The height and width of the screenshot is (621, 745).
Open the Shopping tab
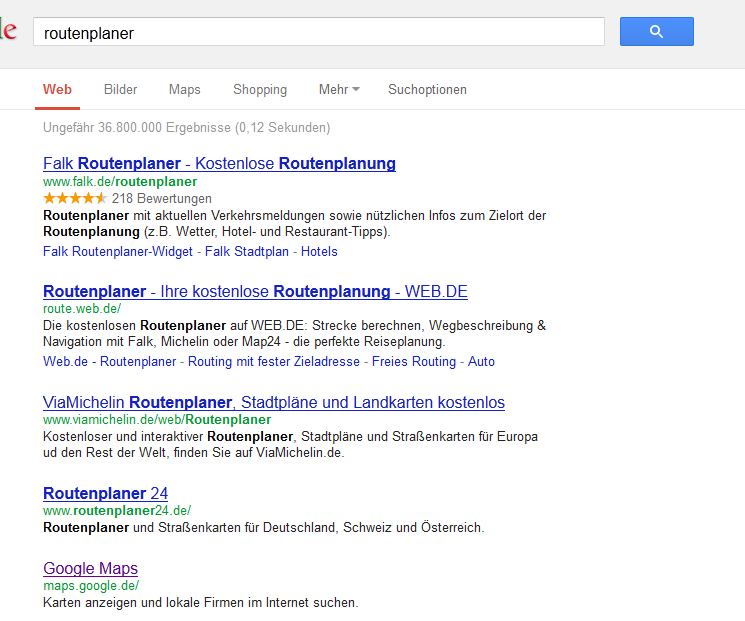(260, 89)
